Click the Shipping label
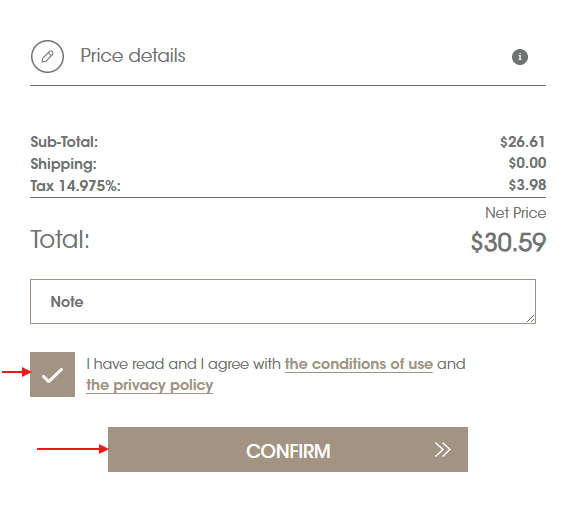577x516 pixels. tap(63, 164)
